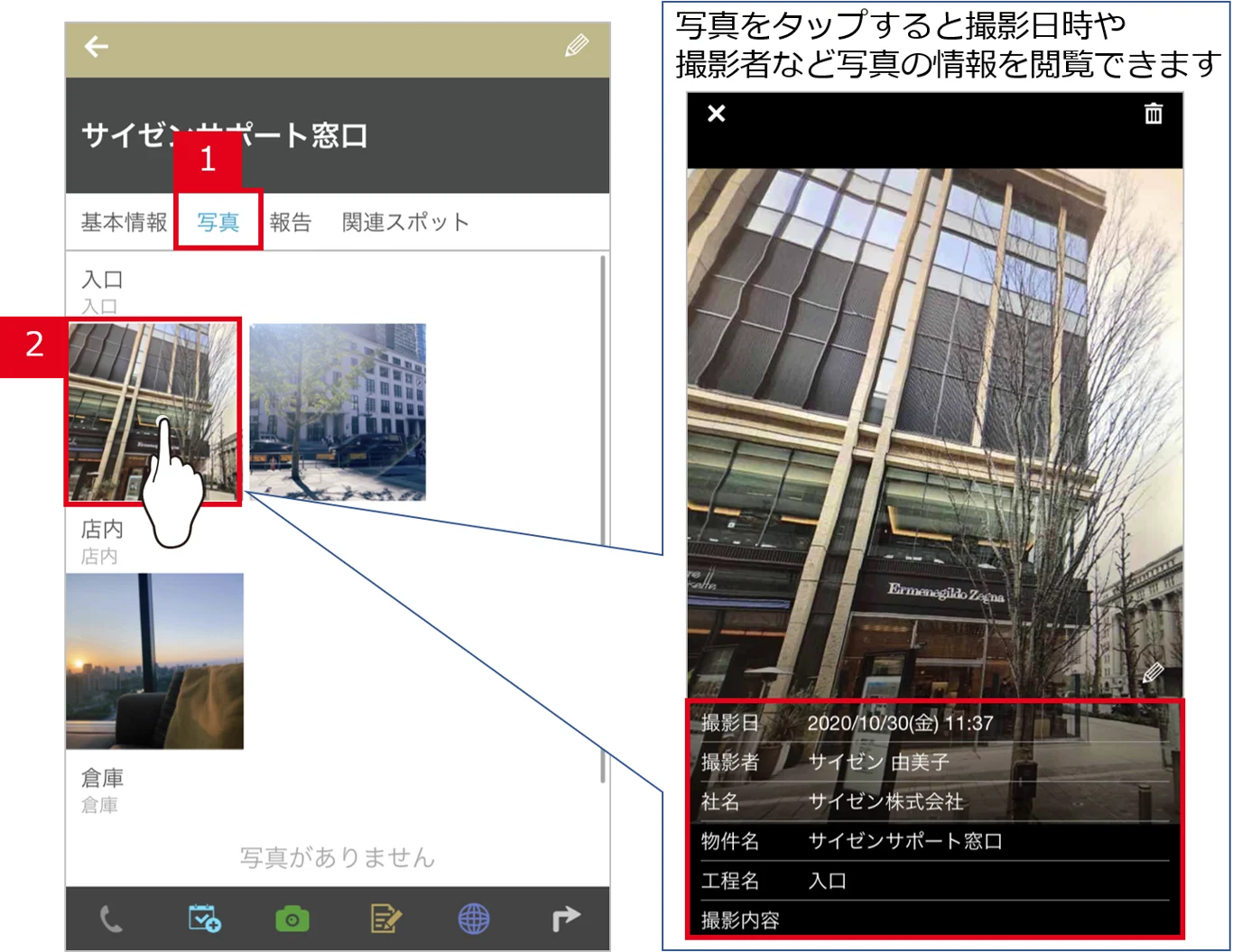The image size is (1242, 952).
Task: Tap the phone call icon
Action: click(110, 920)
